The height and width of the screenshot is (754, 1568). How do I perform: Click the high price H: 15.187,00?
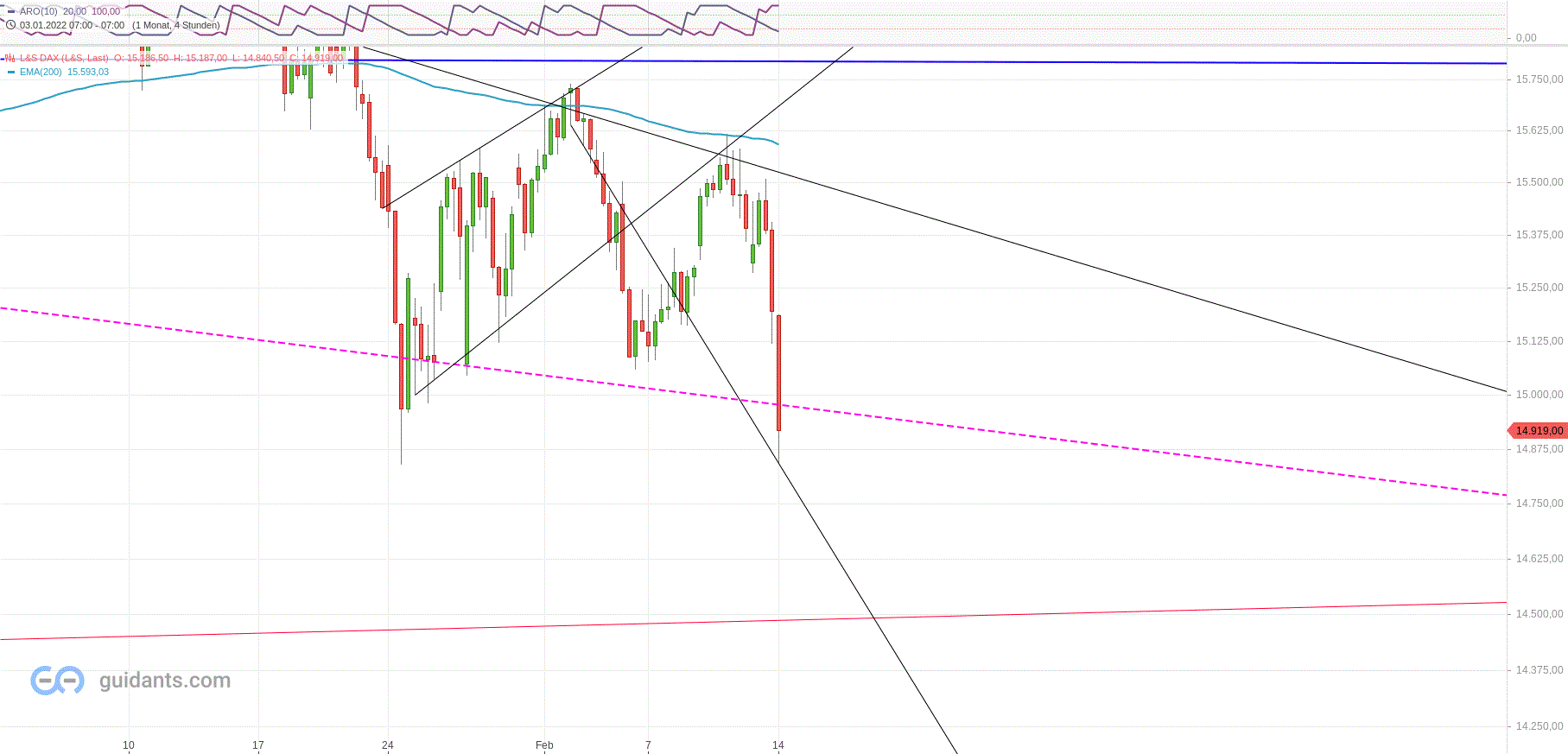[x=200, y=58]
